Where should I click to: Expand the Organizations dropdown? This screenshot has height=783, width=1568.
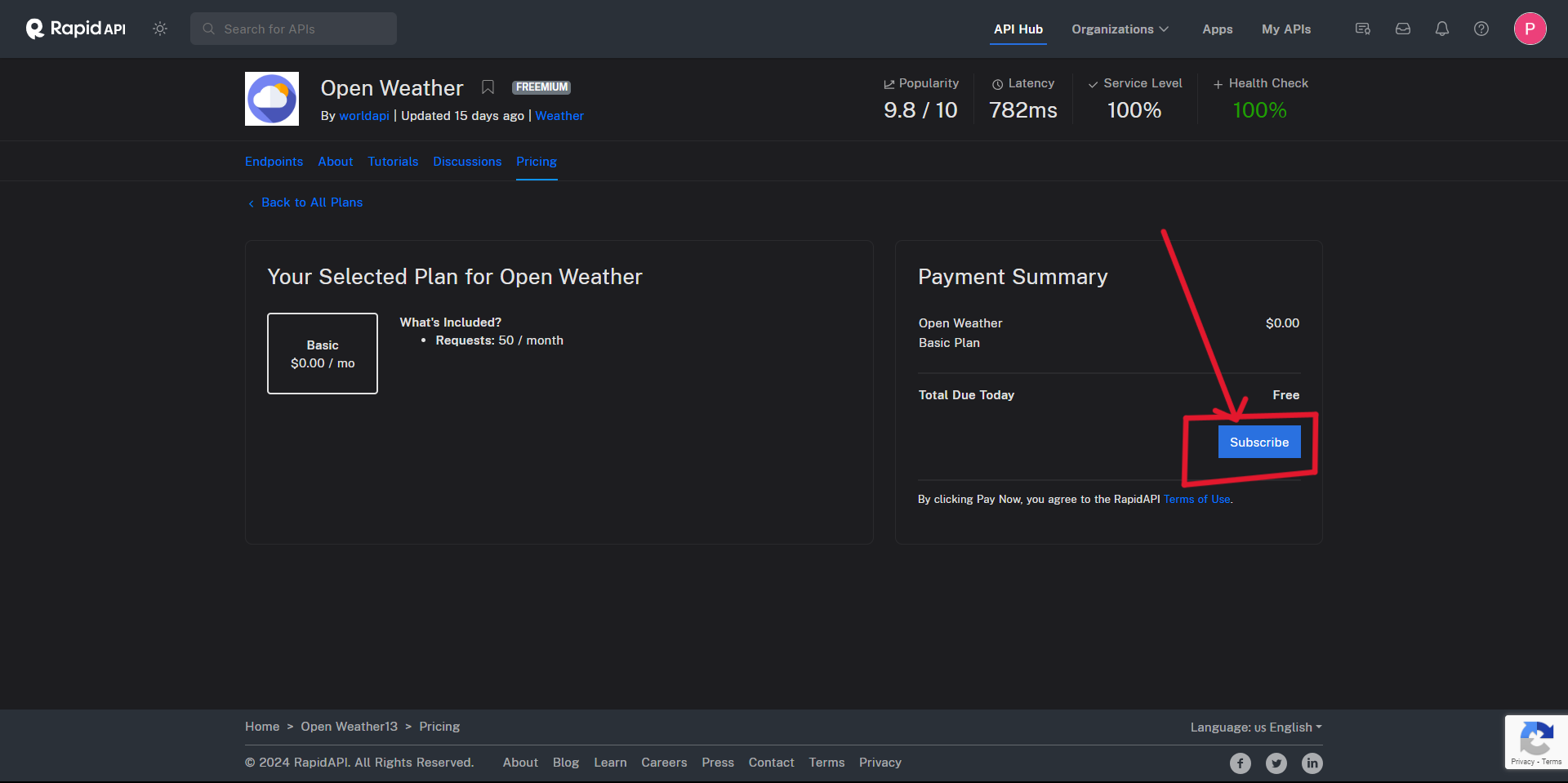tap(1120, 29)
